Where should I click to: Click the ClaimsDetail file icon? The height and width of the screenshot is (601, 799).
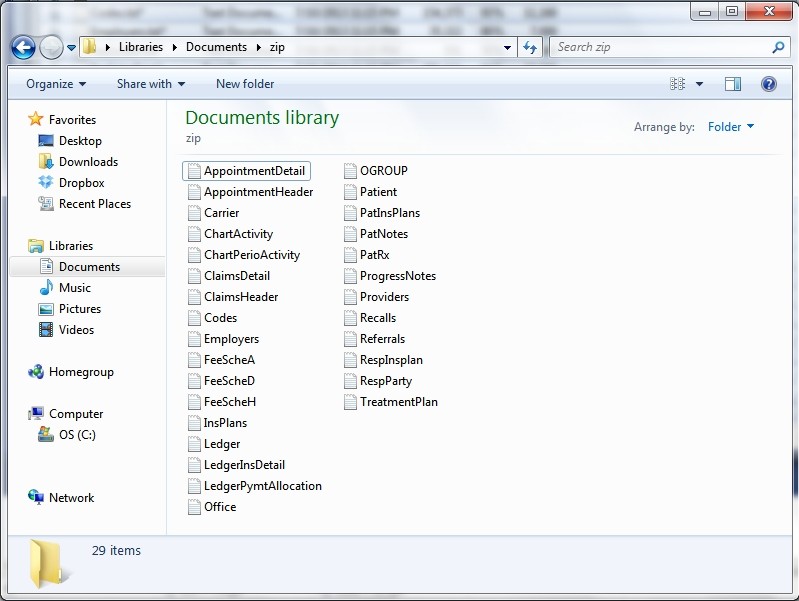click(x=194, y=276)
